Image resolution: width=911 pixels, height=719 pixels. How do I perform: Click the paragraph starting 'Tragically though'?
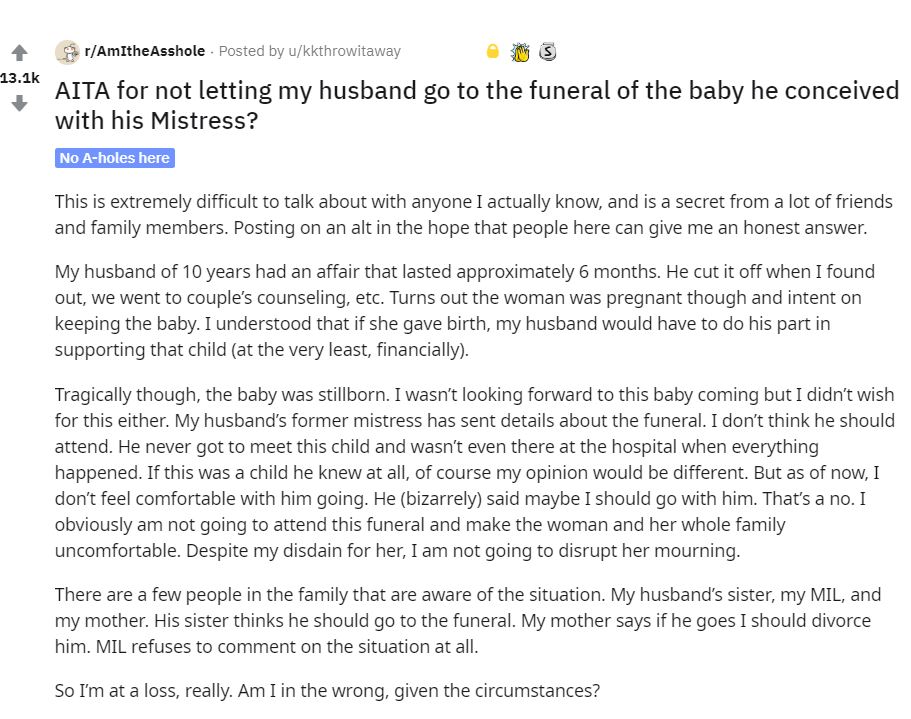(x=475, y=472)
